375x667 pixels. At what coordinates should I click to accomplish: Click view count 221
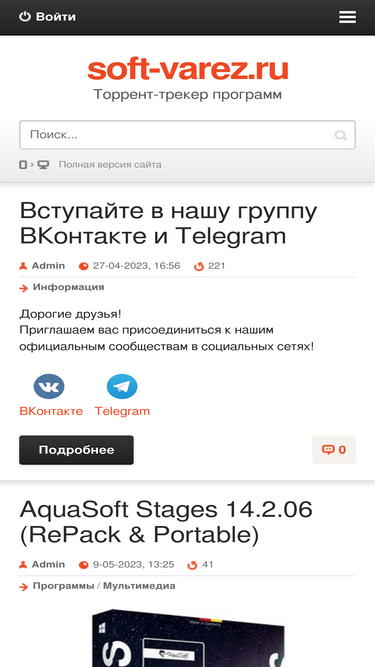click(x=216, y=266)
